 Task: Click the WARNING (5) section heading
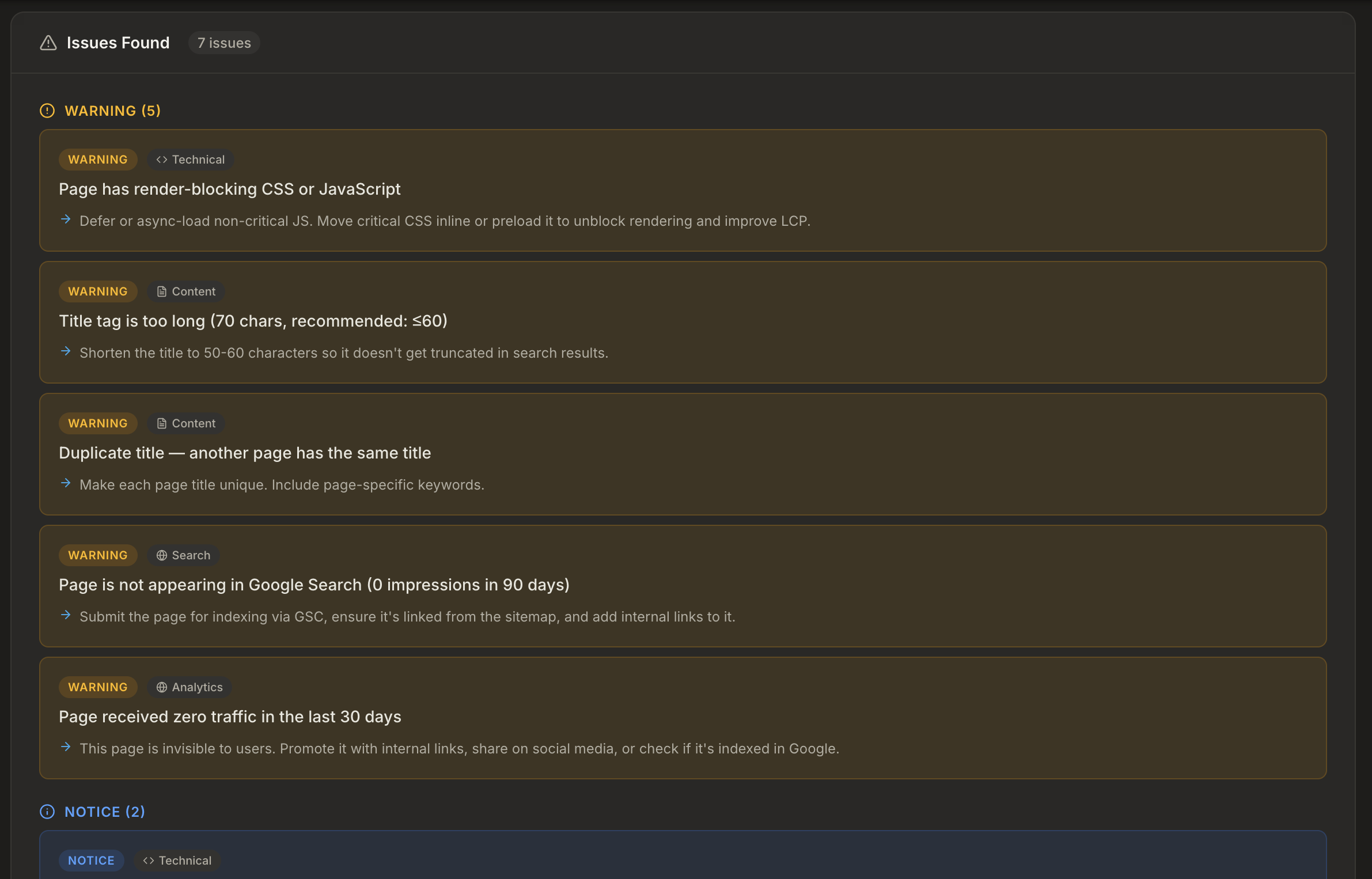pos(112,111)
